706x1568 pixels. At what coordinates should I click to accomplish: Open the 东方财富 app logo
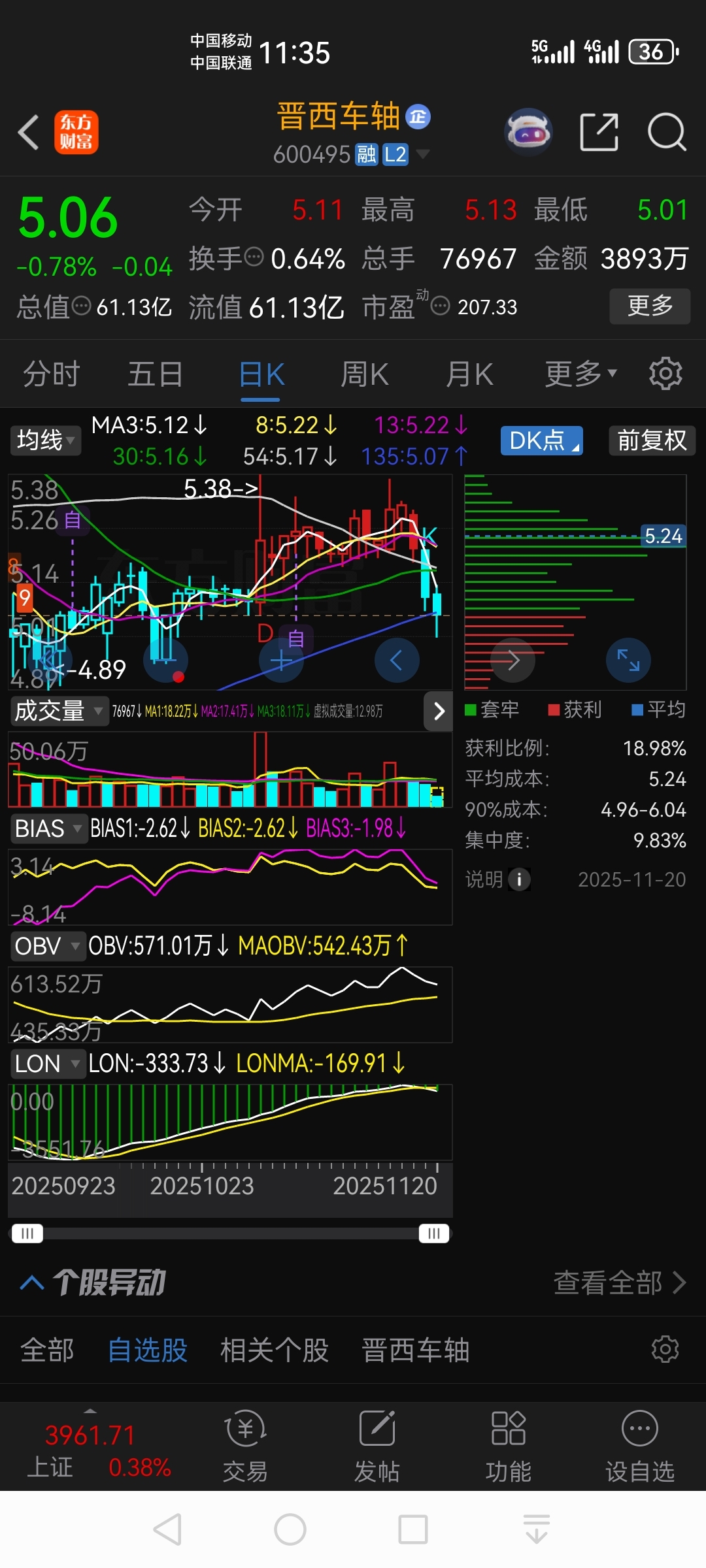pyautogui.click(x=76, y=132)
